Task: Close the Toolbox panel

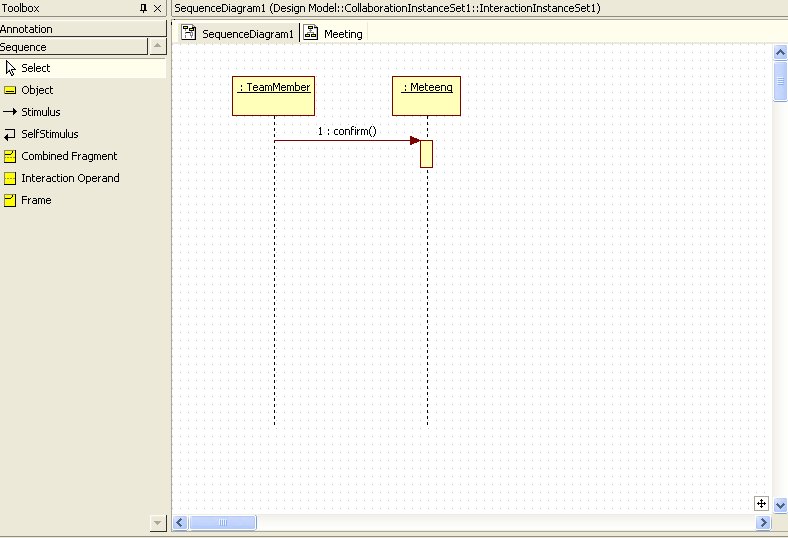Action: click(x=157, y=8)
